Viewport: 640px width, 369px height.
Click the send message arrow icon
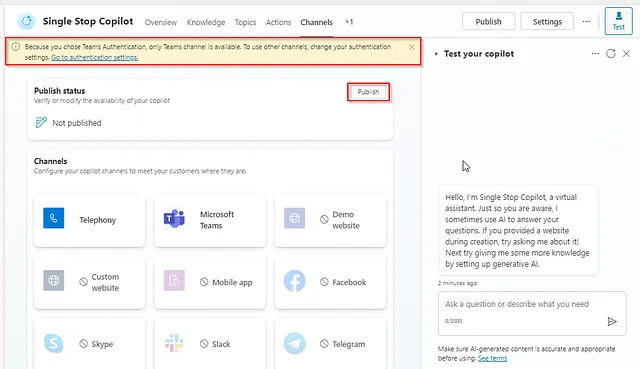611,322
